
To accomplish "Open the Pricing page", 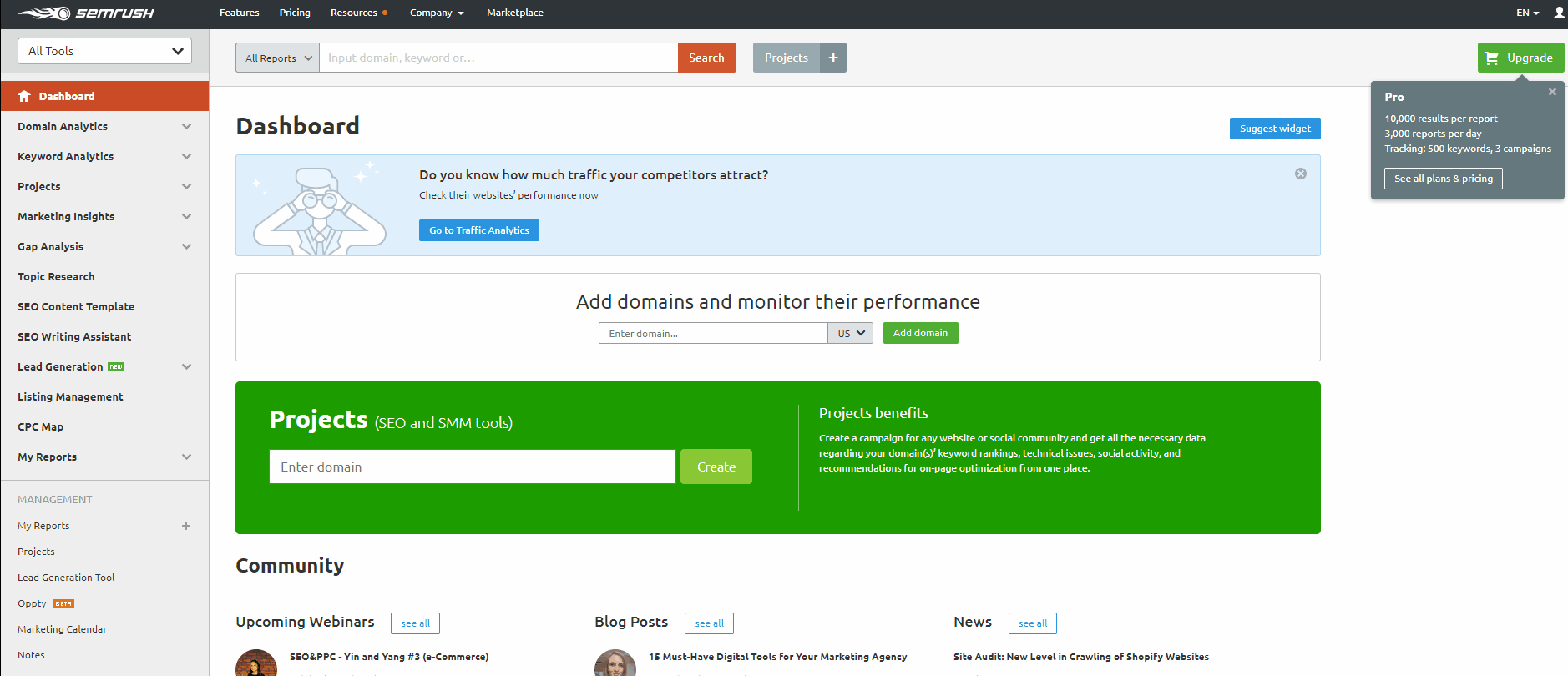I will (x=295, y=13).
